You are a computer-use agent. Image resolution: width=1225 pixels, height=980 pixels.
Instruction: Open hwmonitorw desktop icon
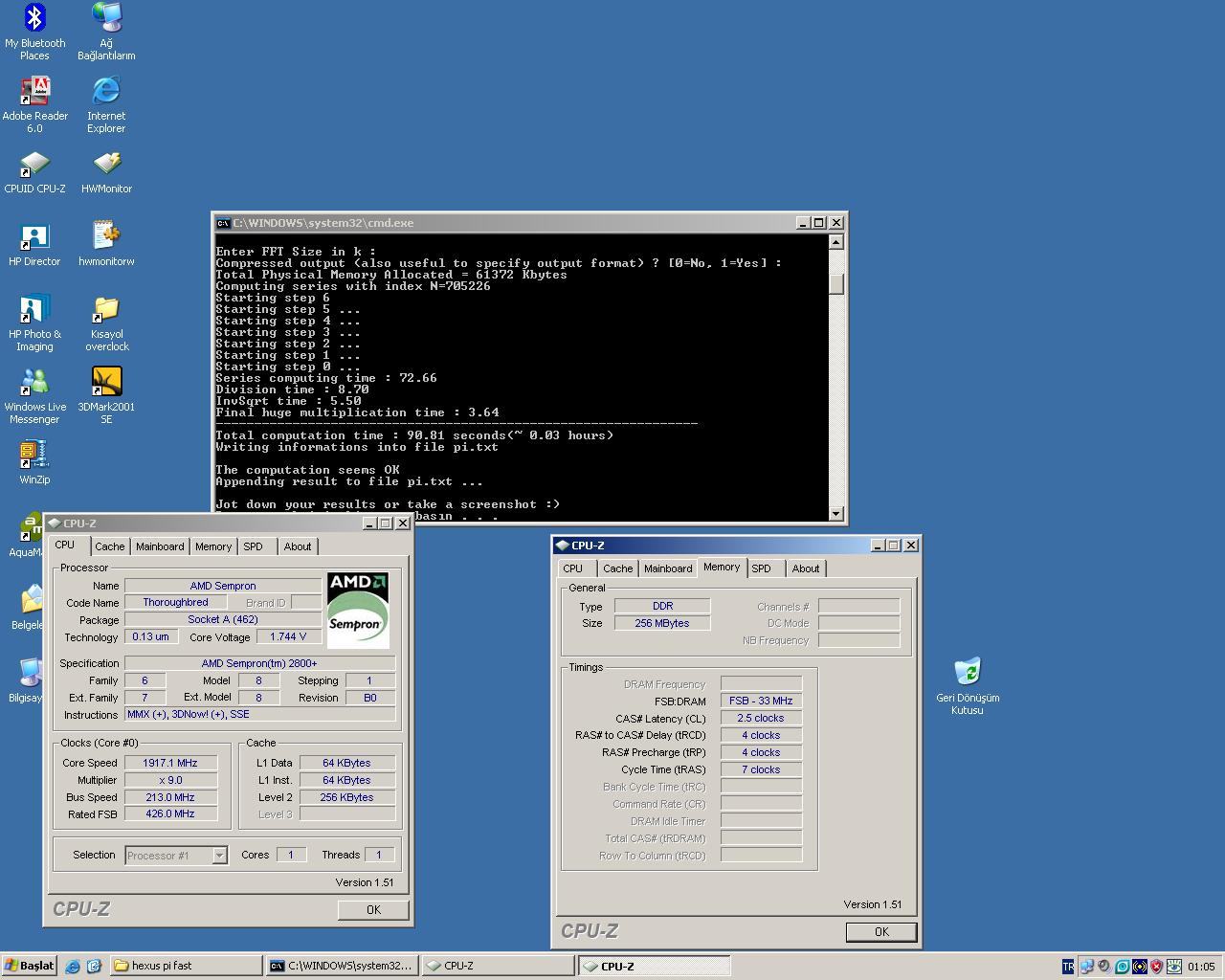pos(106,244)
